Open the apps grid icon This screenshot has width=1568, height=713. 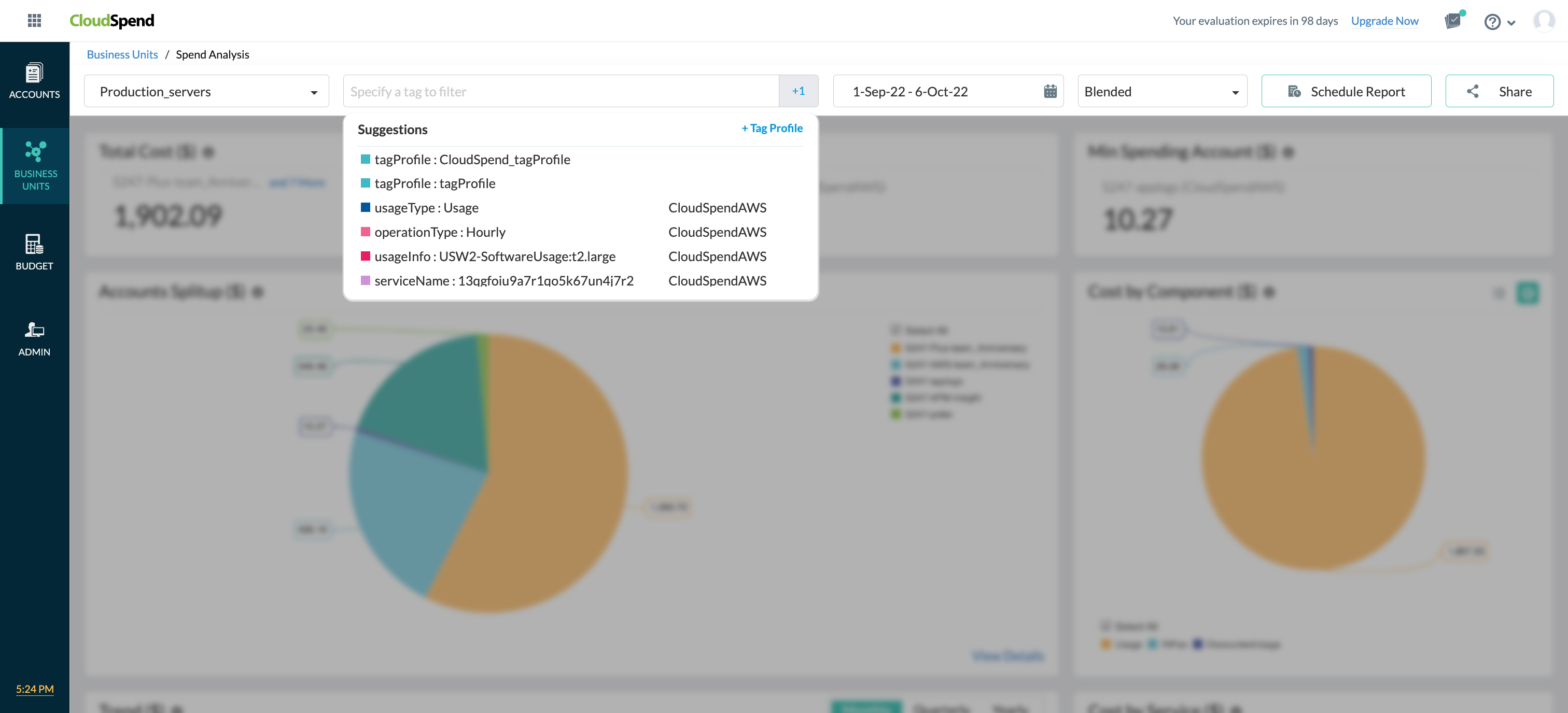(35, 20)
